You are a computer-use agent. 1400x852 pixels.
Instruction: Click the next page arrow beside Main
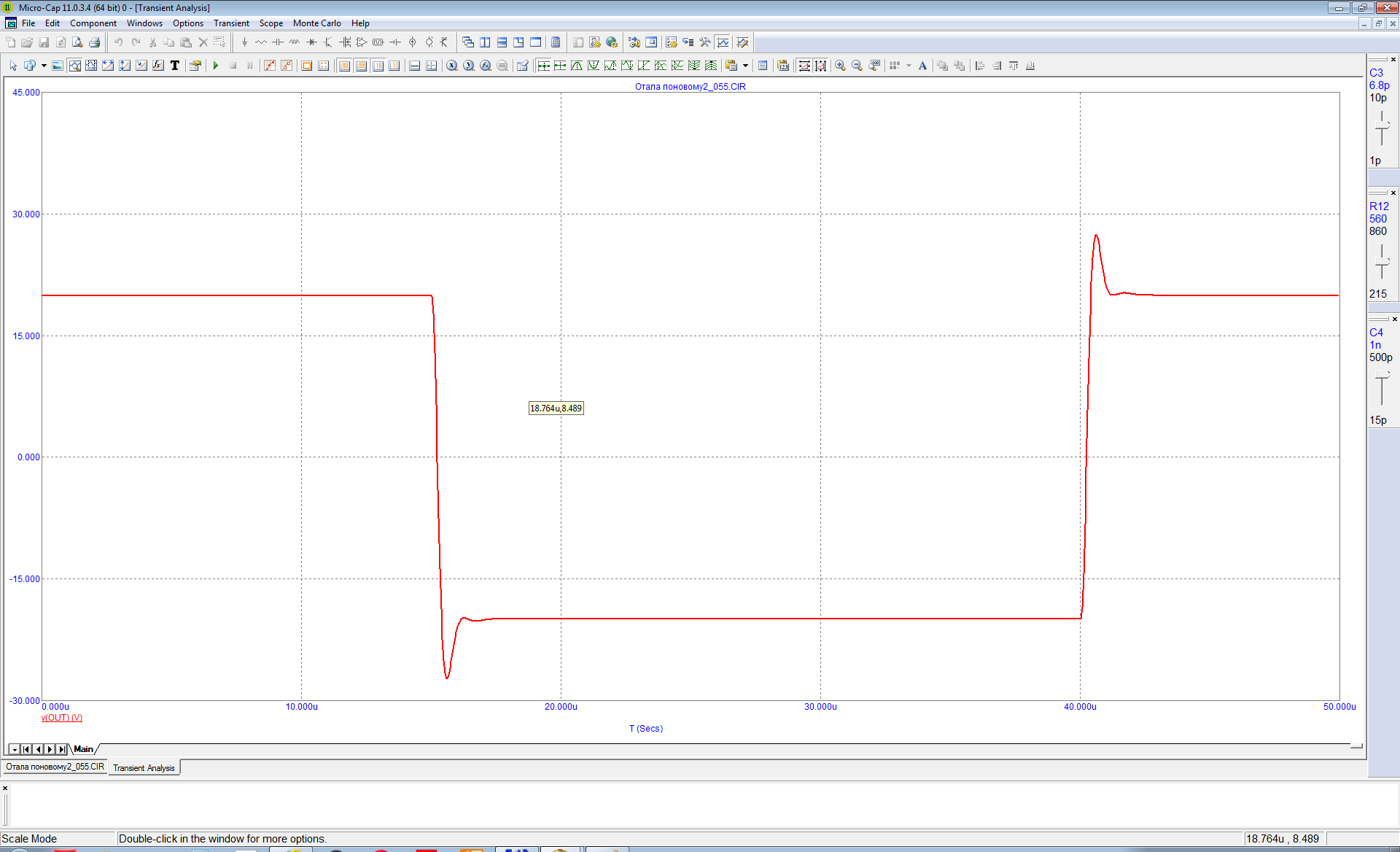50,749
